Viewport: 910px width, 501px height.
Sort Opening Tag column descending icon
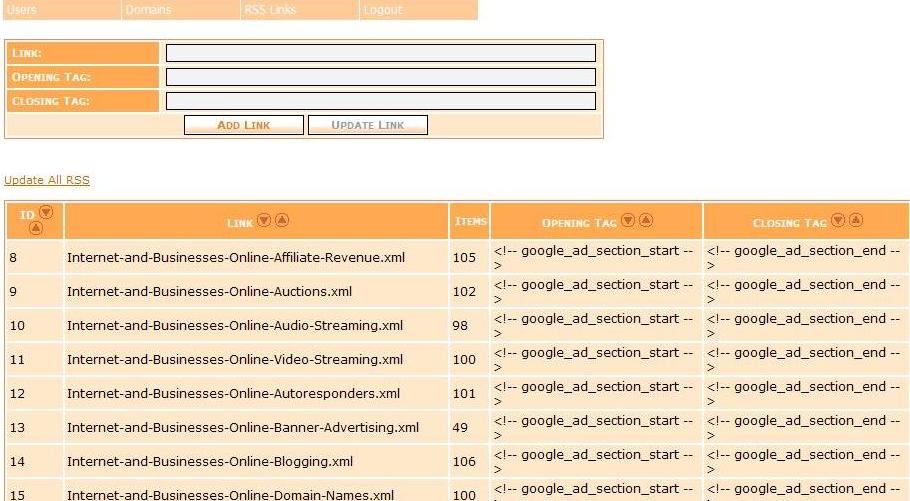coord(628,220)
